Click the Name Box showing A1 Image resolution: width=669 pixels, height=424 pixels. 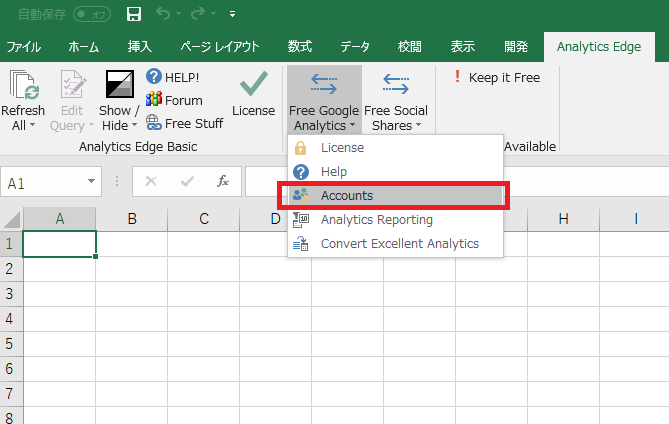43,182
